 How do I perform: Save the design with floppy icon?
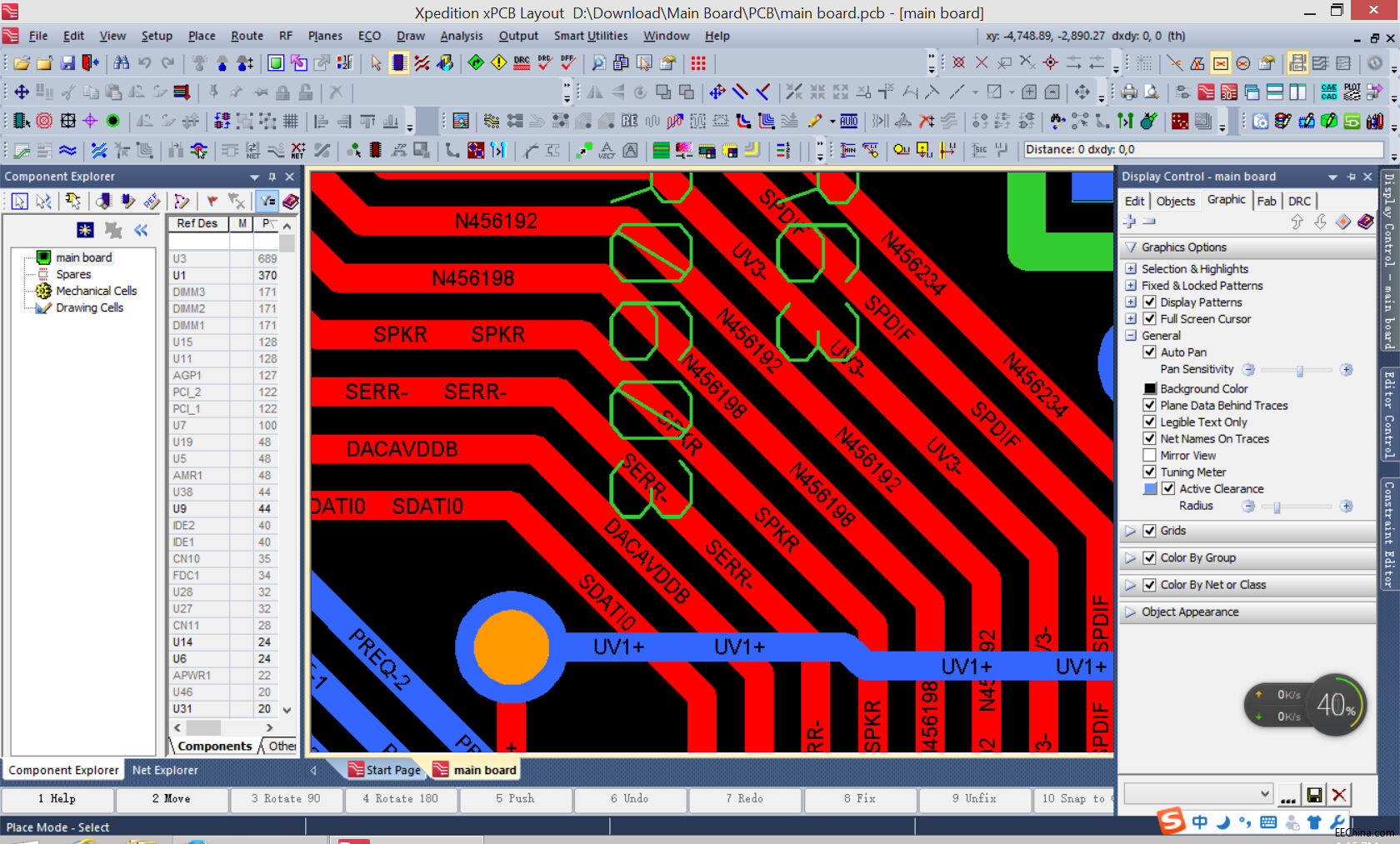click(x=68, y=63)
